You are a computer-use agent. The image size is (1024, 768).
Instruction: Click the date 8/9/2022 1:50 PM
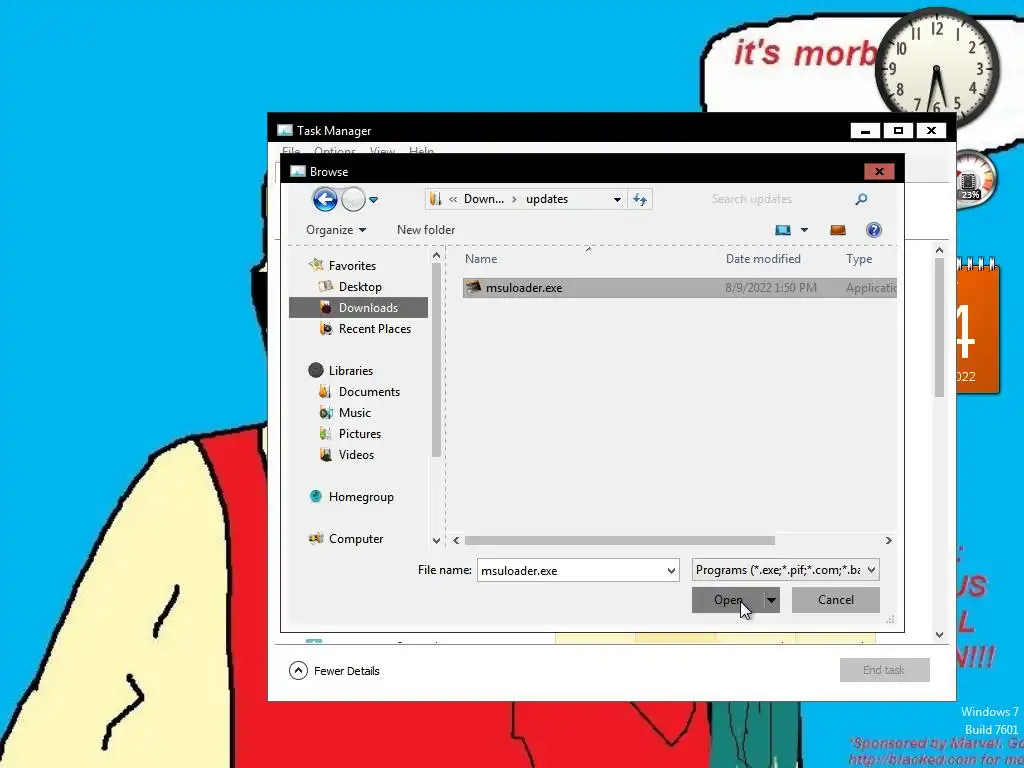[x=771, y=288]
